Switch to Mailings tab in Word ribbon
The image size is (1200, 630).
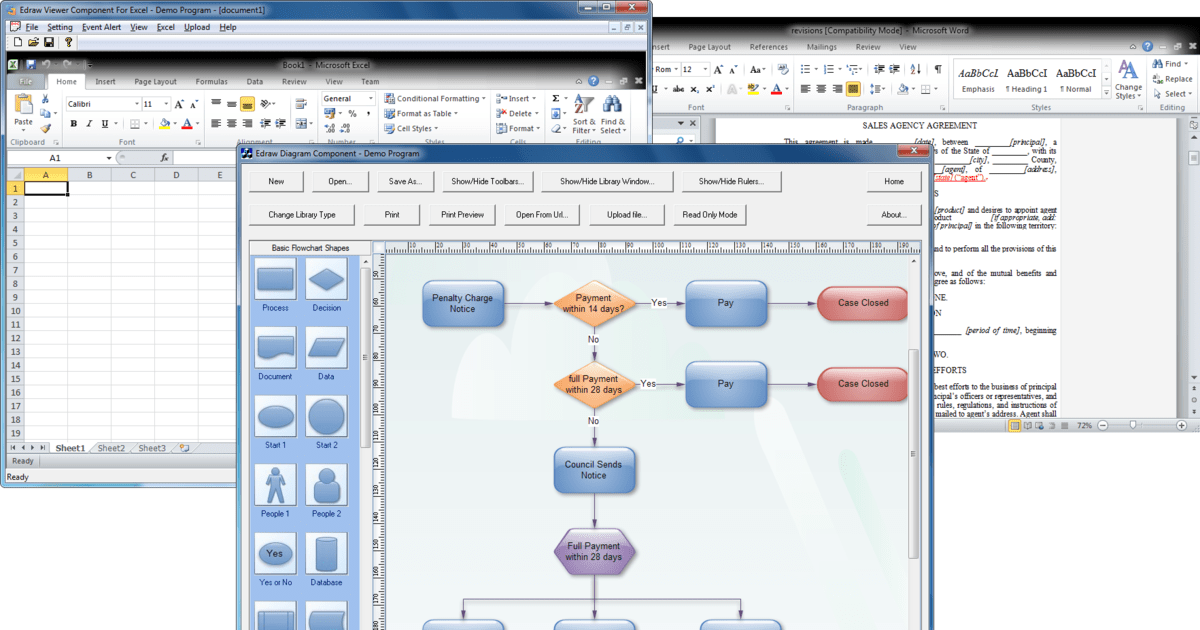click(x=821, y=47)
